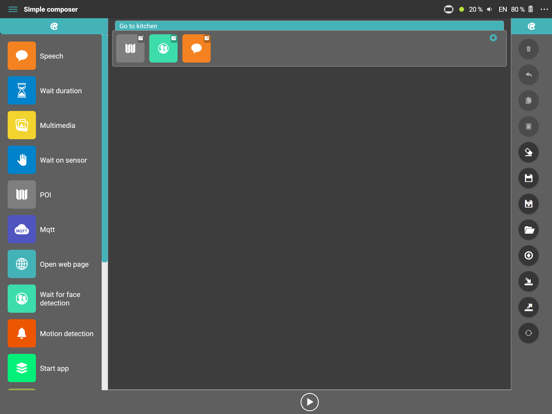Select the Motion detection bell block

pos(21,333)
